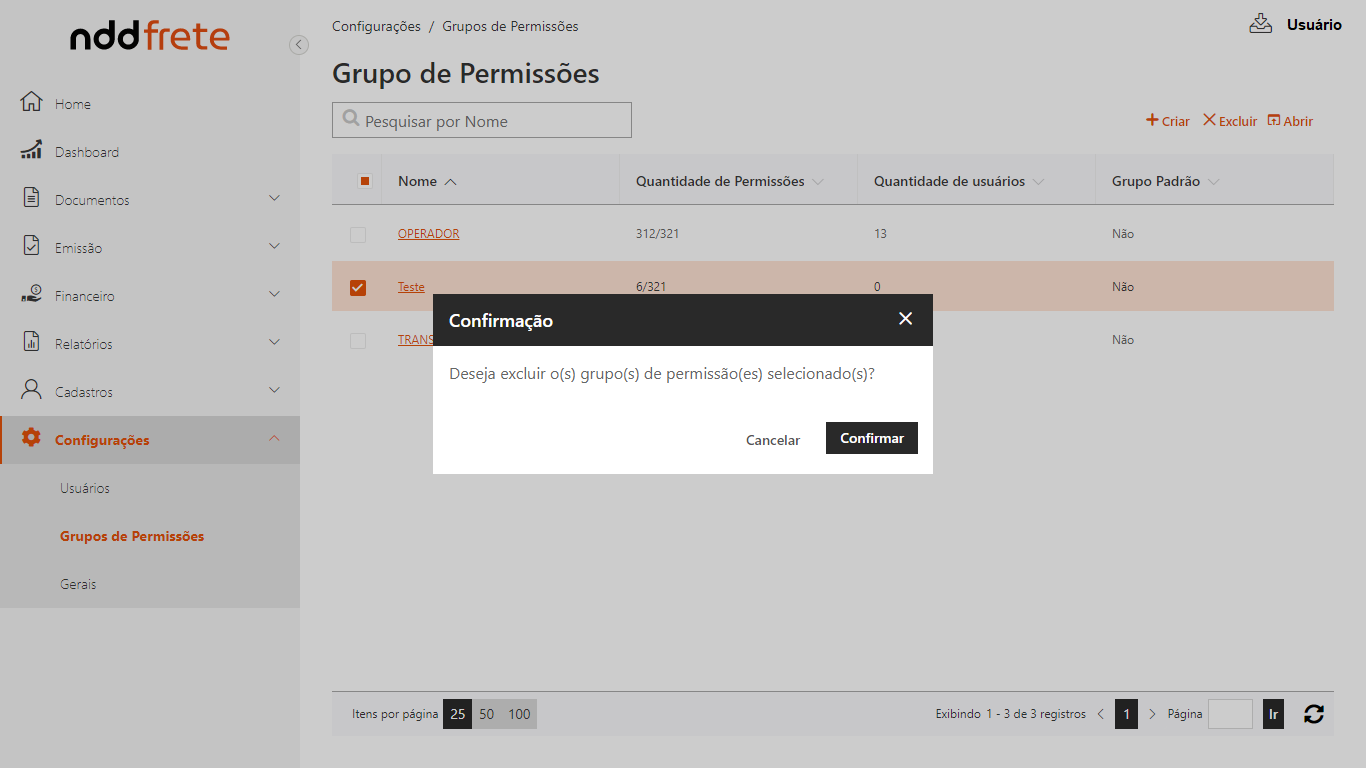This screenshot has width=1366, height=768.
Task: Click the Home house icon in sidebar
Action: [31, 102]
